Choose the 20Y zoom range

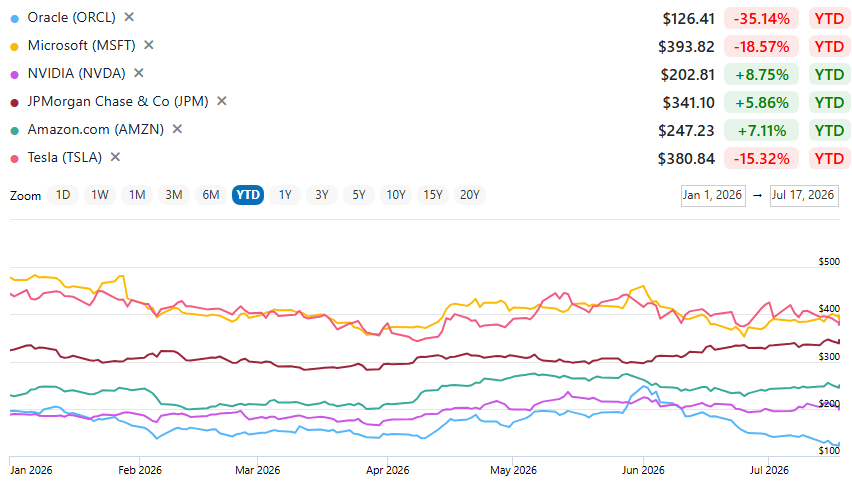[469, 195]
